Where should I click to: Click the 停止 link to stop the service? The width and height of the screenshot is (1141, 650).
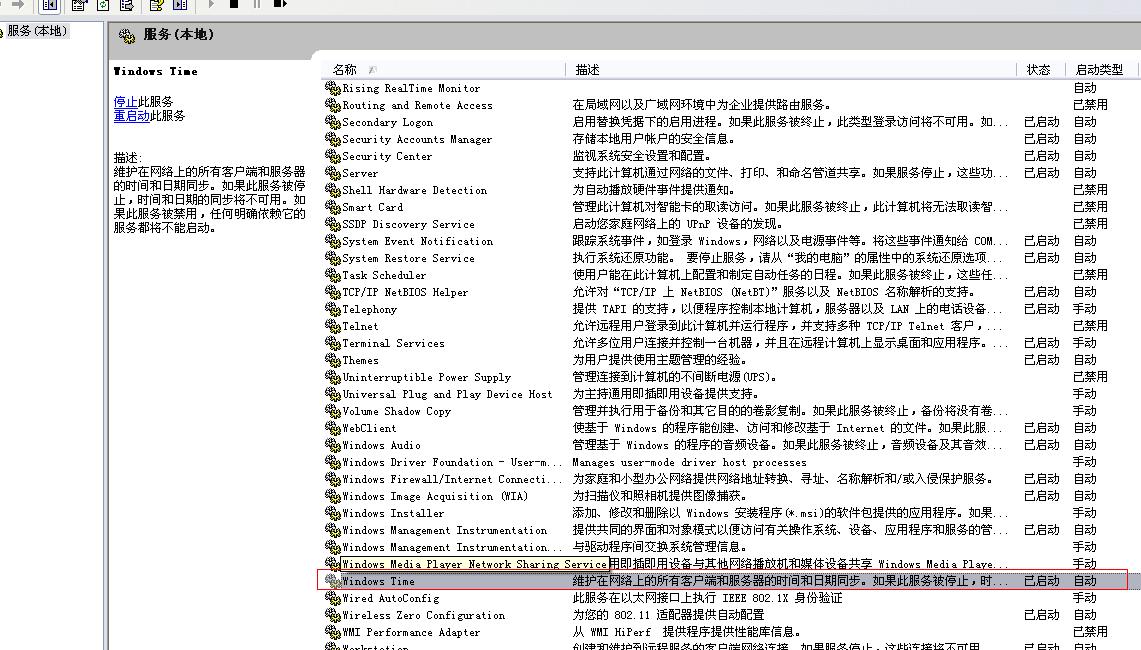tap(125, 102)
